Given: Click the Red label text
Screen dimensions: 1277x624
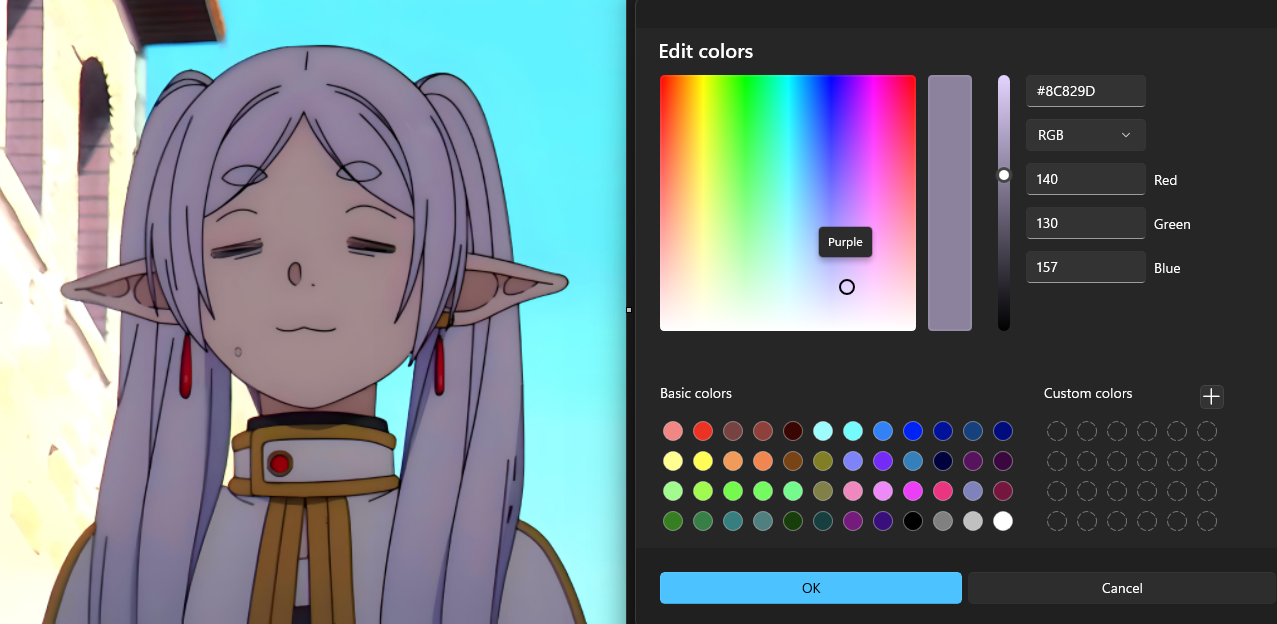Looking at the screenshot, I should pos(1166,180).
